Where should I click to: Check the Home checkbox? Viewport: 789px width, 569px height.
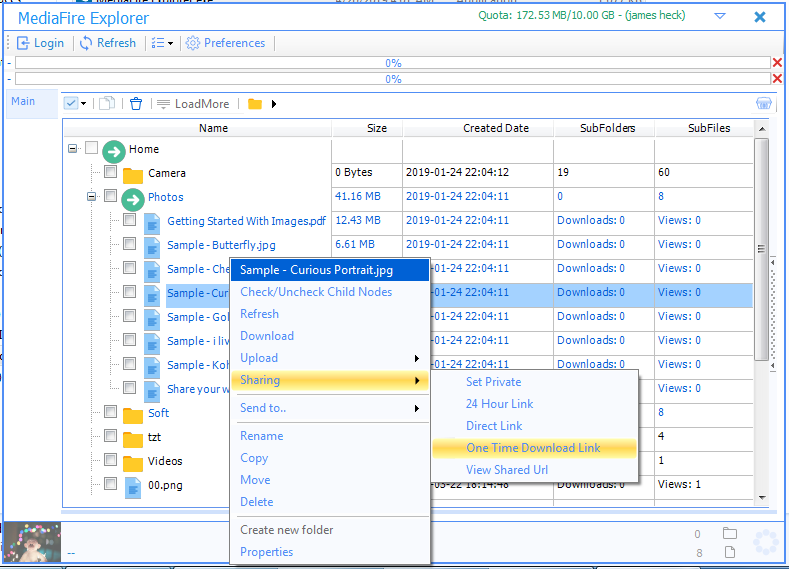pyautogui.click(x=91, y=147)
